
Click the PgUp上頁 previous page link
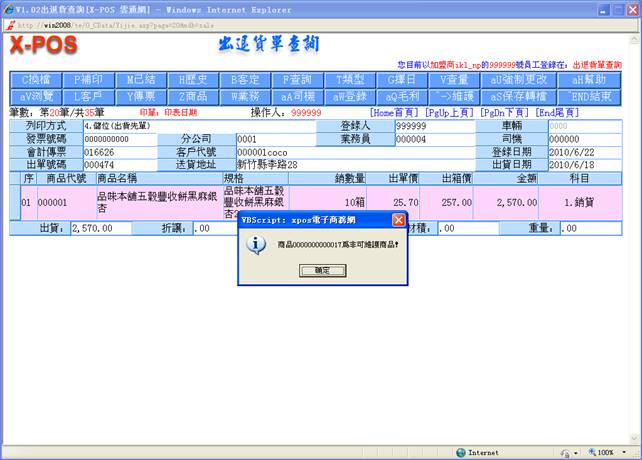pyautogui.click(x=449, y=113)
